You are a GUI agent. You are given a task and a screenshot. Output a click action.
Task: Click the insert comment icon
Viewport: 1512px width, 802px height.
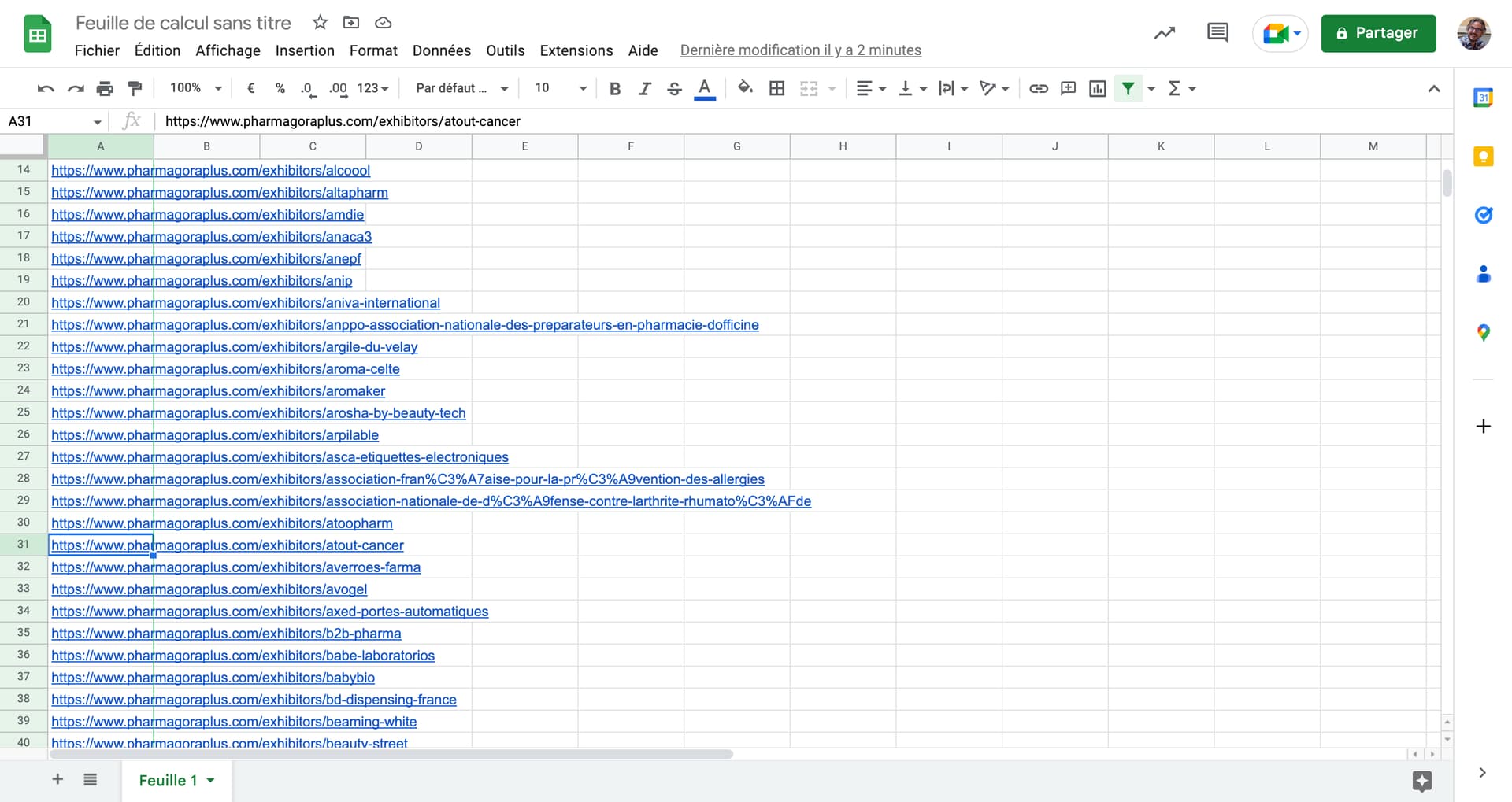[1068, 89]
